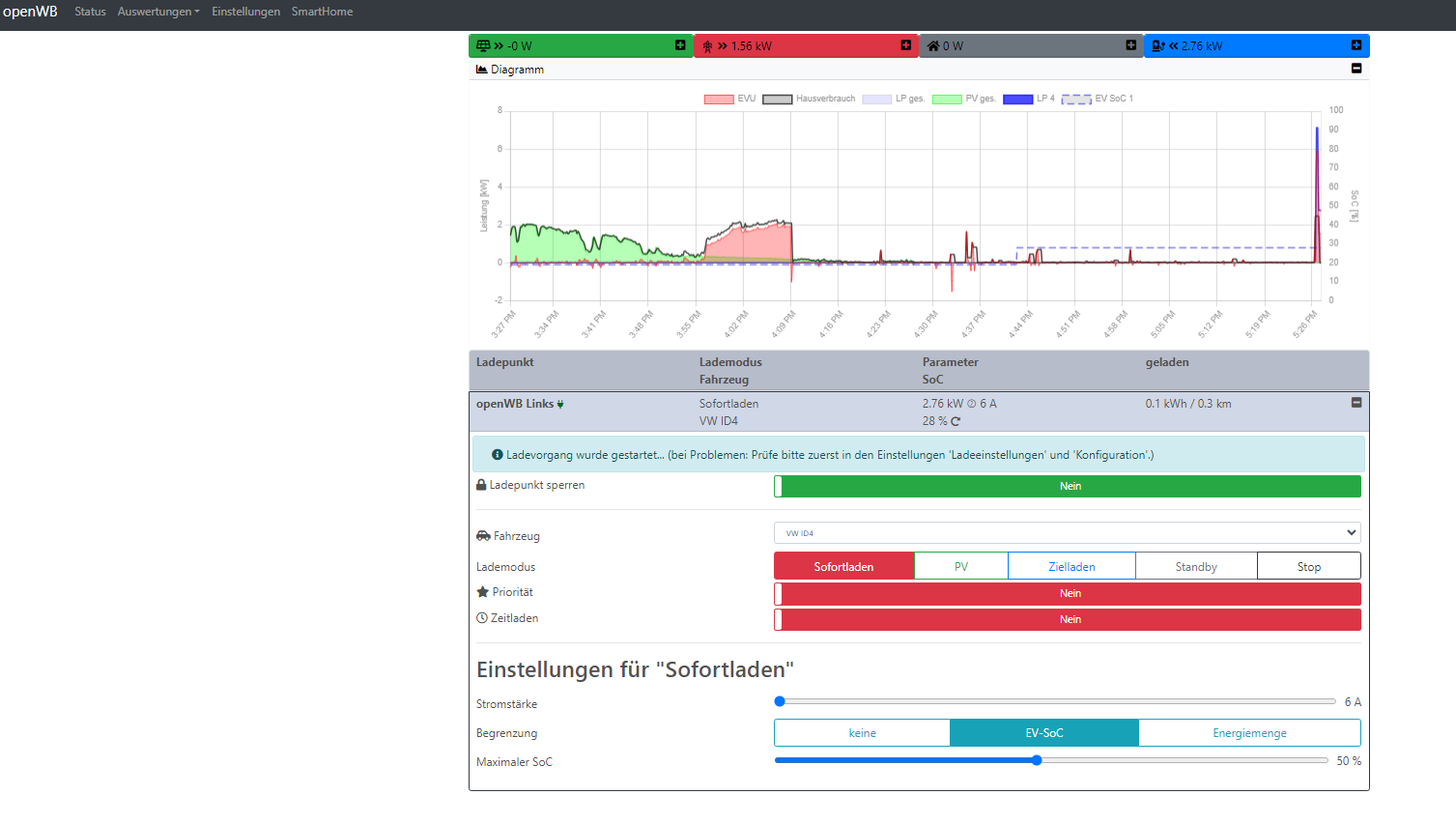Toggle the Priorität switch
The width and height of the screenshot is (1456, 823).
click(x=1067, y=593)
